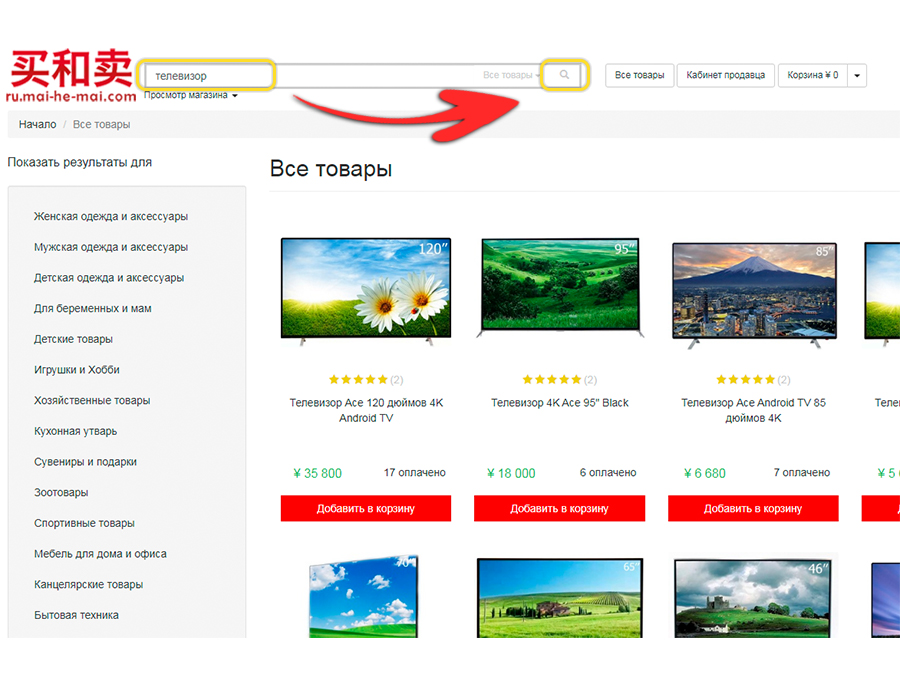Open Для беременных и мам category
Screen dimensions: 900x685
[92, 308]
